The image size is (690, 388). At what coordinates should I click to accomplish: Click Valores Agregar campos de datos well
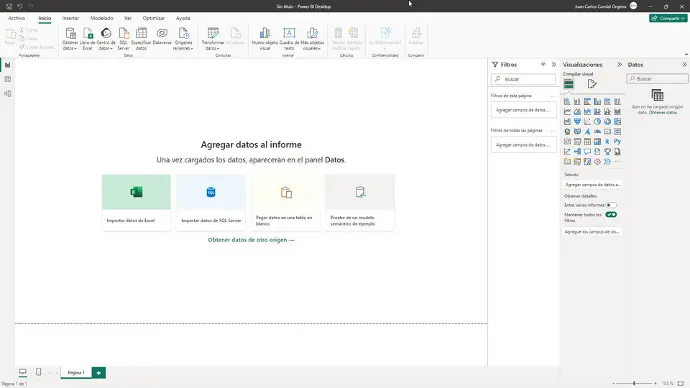click(592, 185)
